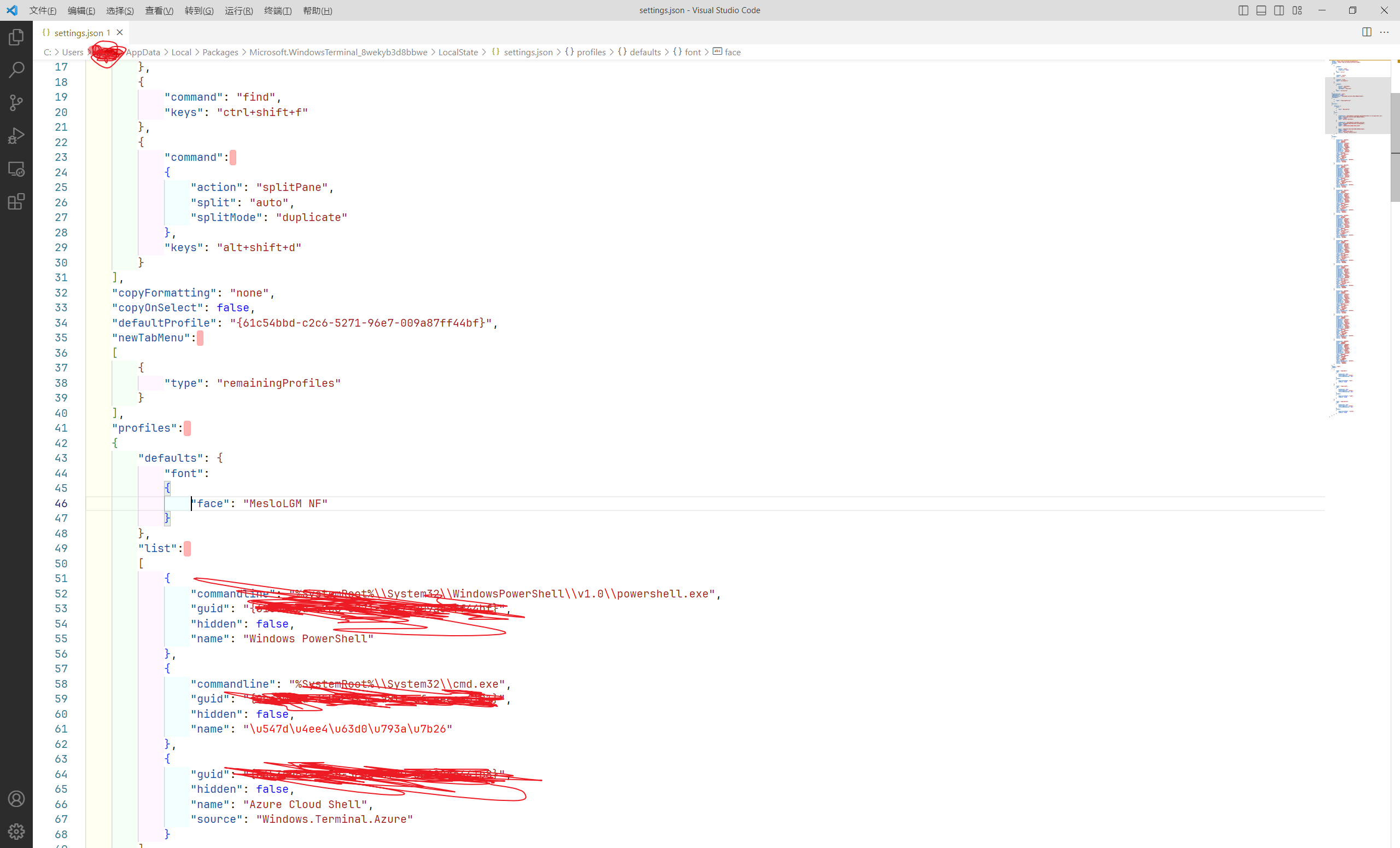Open the Explorer view in the Activity Bar
Screen dimensions: 1400x848
pos(16,36)
